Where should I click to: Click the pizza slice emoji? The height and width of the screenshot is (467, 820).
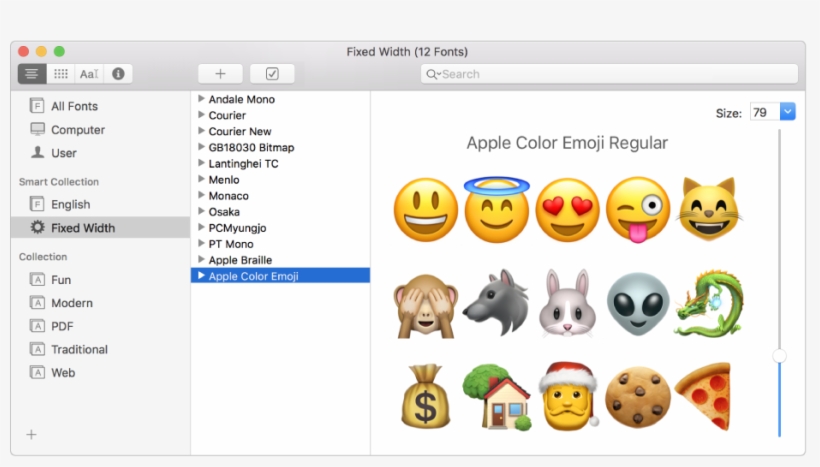(x=703, y=396)
